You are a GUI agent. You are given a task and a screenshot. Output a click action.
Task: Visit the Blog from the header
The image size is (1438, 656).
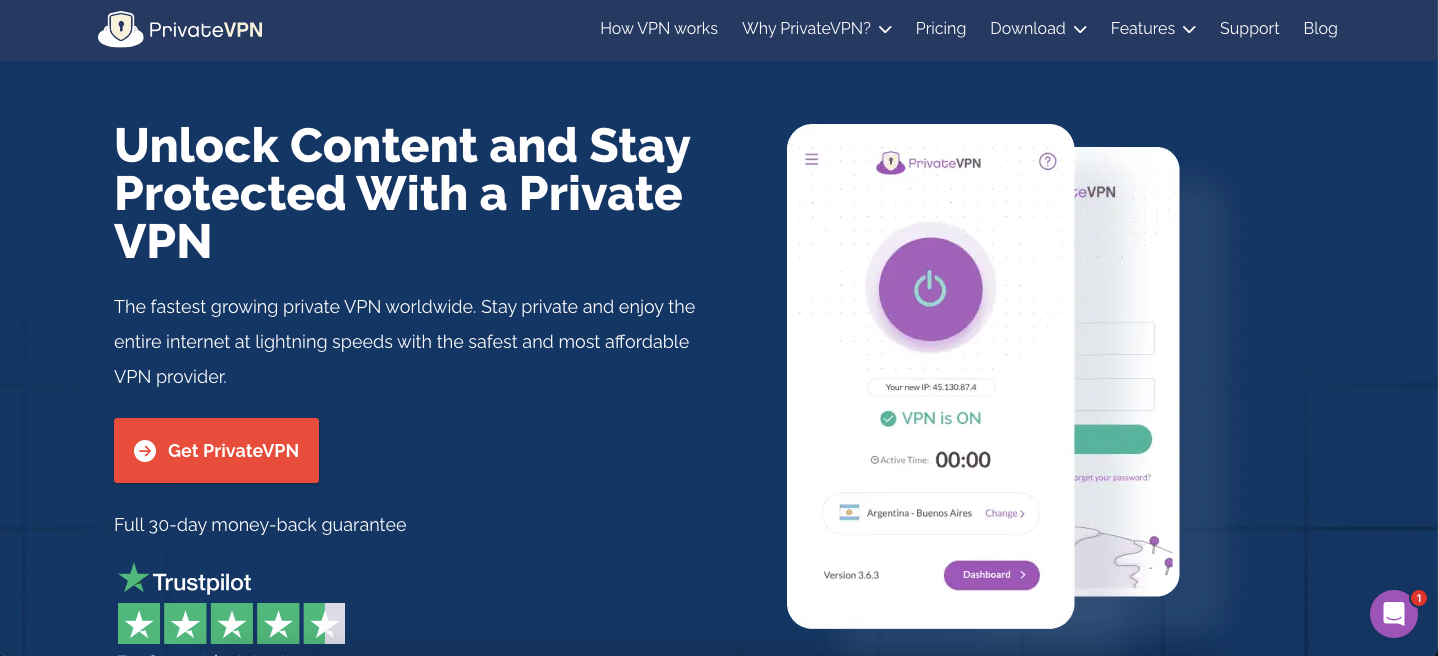pos(1320,29)
